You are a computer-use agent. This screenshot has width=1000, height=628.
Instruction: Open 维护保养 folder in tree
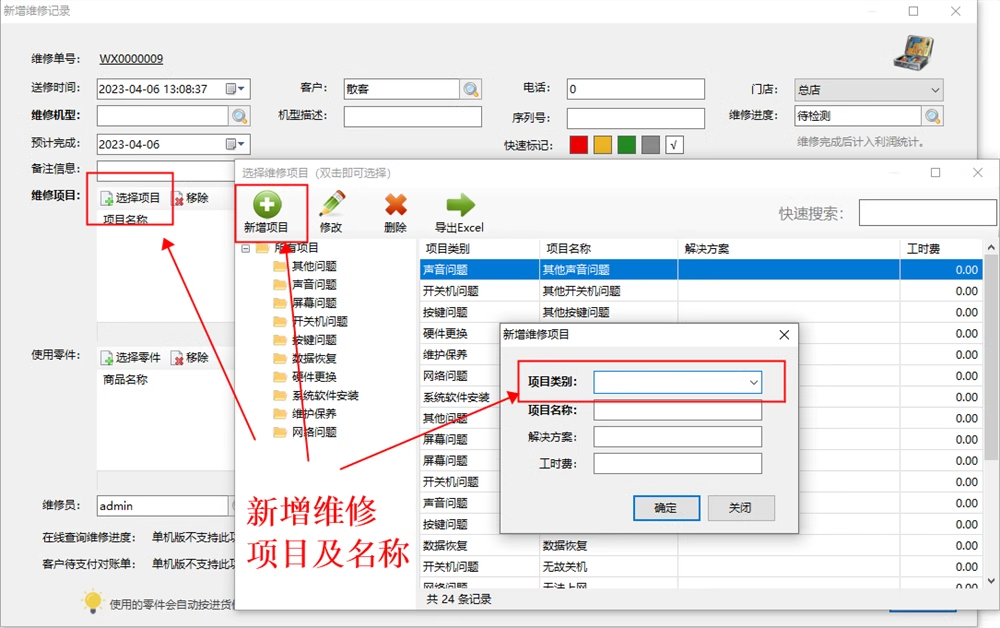click(305, 414)
